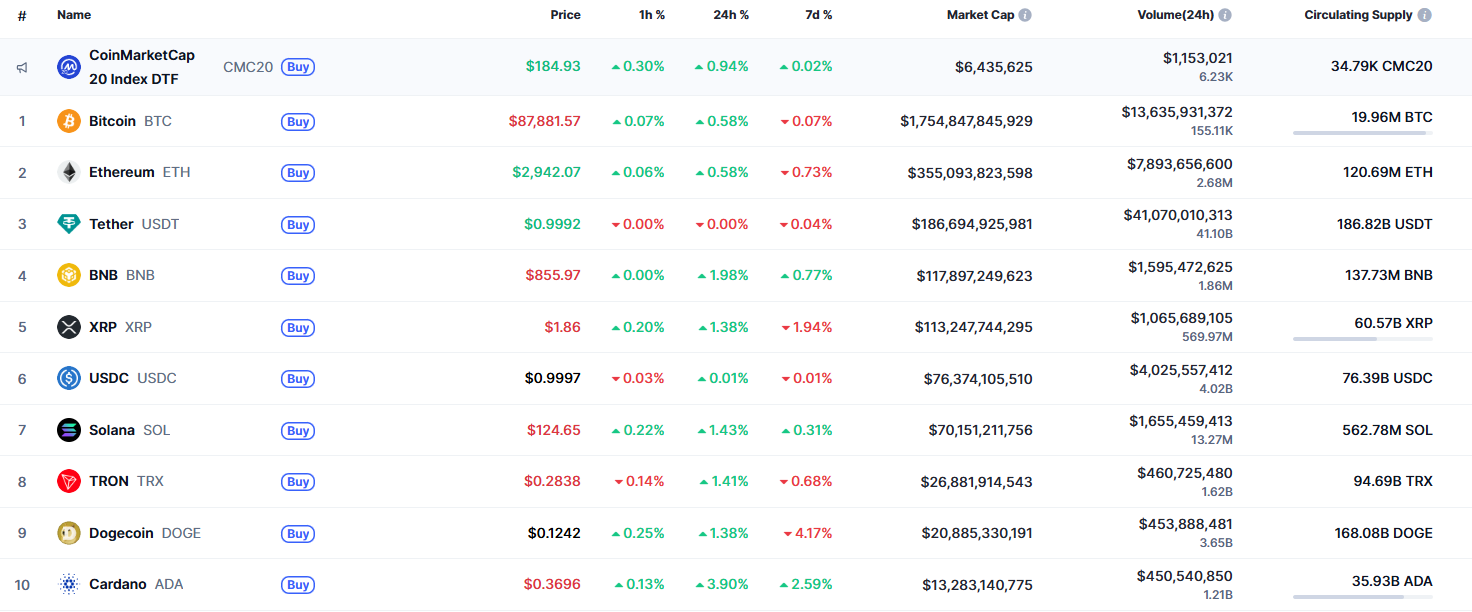
Task: Click the Circulating Supply info icon
Action: coord(1424,15)
